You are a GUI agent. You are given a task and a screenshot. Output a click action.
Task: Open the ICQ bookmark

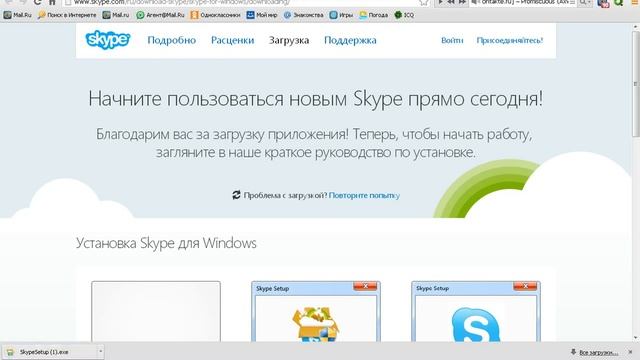[x=404, y=15]
